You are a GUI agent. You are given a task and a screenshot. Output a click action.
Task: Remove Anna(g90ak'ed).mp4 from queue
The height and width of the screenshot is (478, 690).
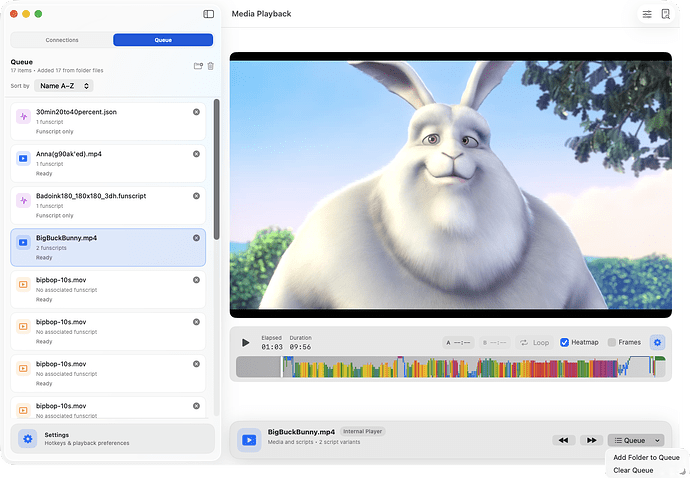(196, 154)
